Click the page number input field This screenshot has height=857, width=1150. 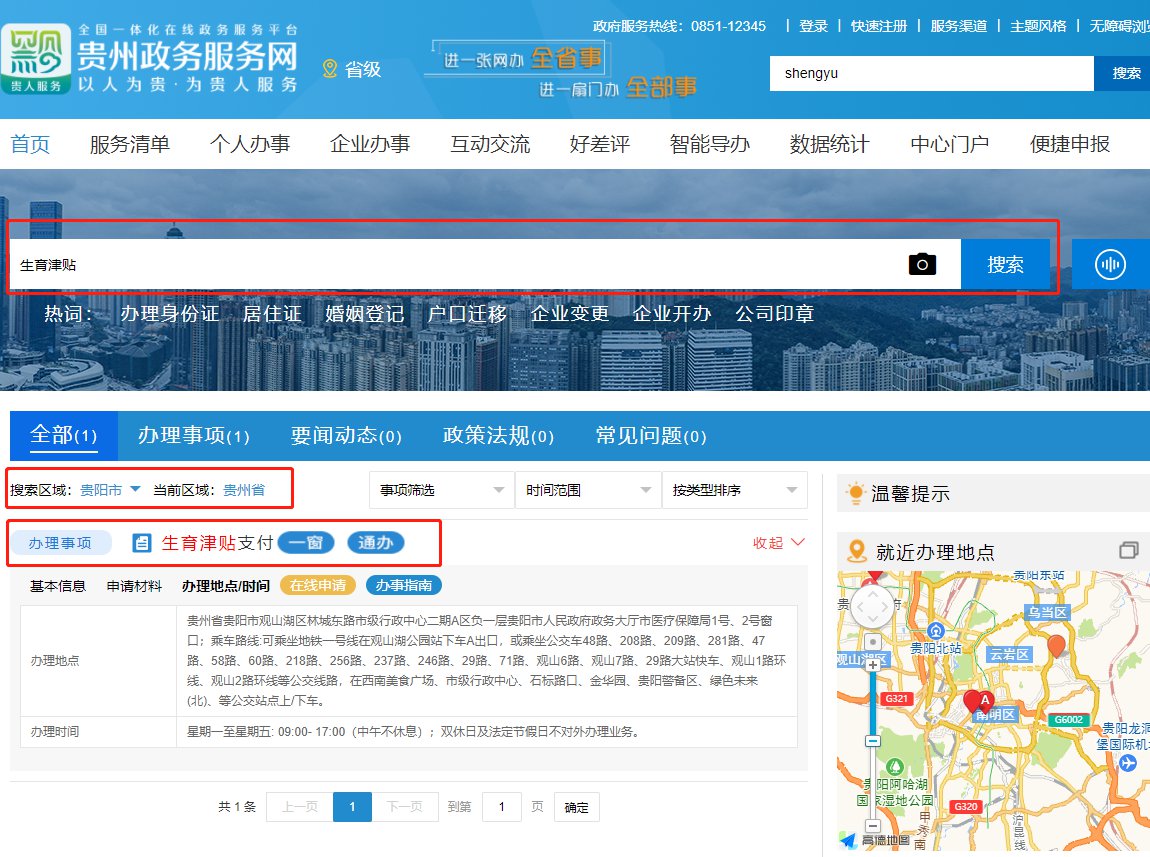coord(502,807)
